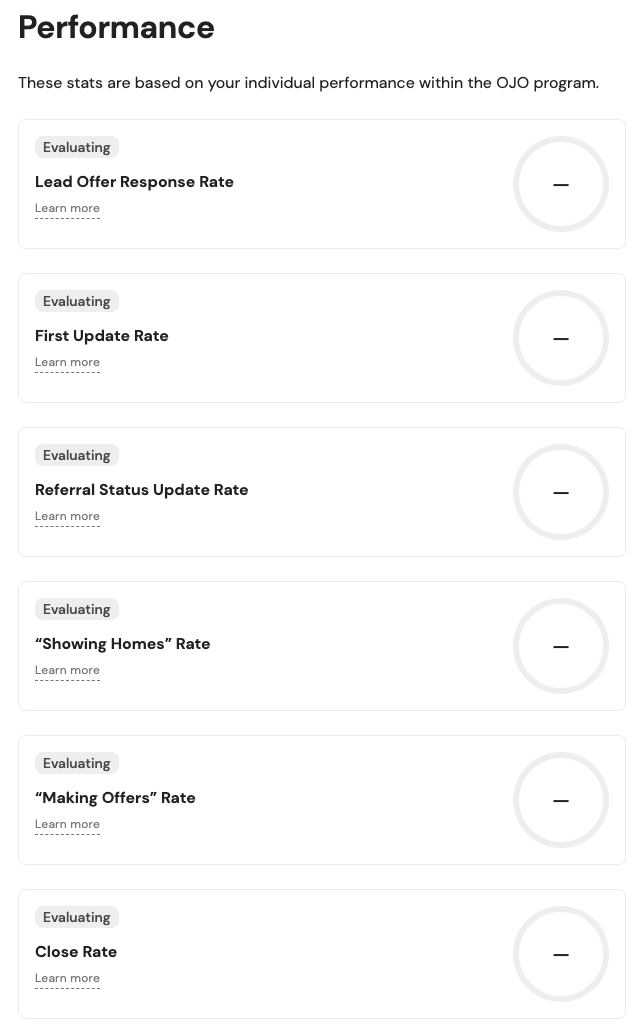Viewport: 638px width, 1034px height.
Task: Select the Referral Status Update Rate gauge circle
Action: tap(561, 492)
